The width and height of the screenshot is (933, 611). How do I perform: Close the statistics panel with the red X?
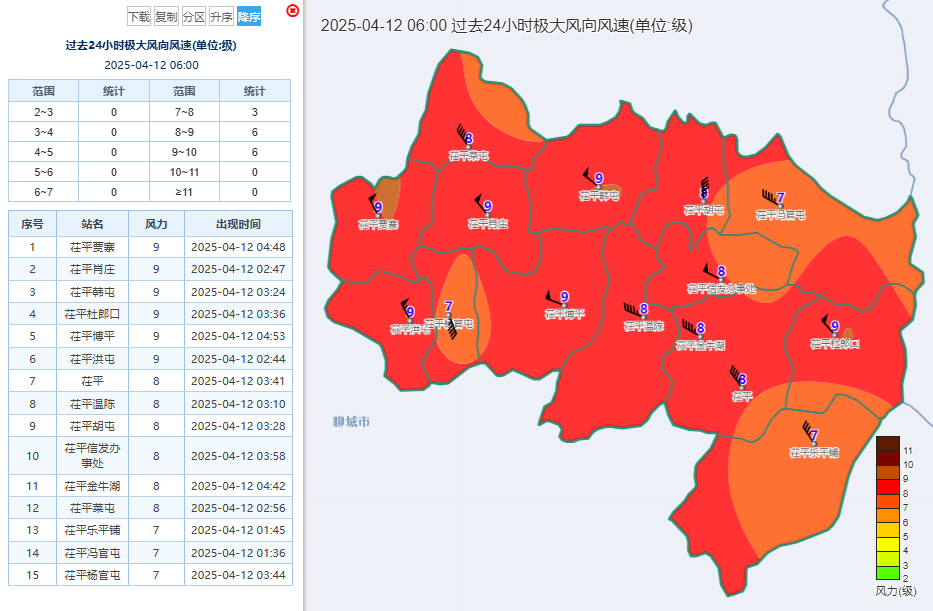tap(292, 10)
